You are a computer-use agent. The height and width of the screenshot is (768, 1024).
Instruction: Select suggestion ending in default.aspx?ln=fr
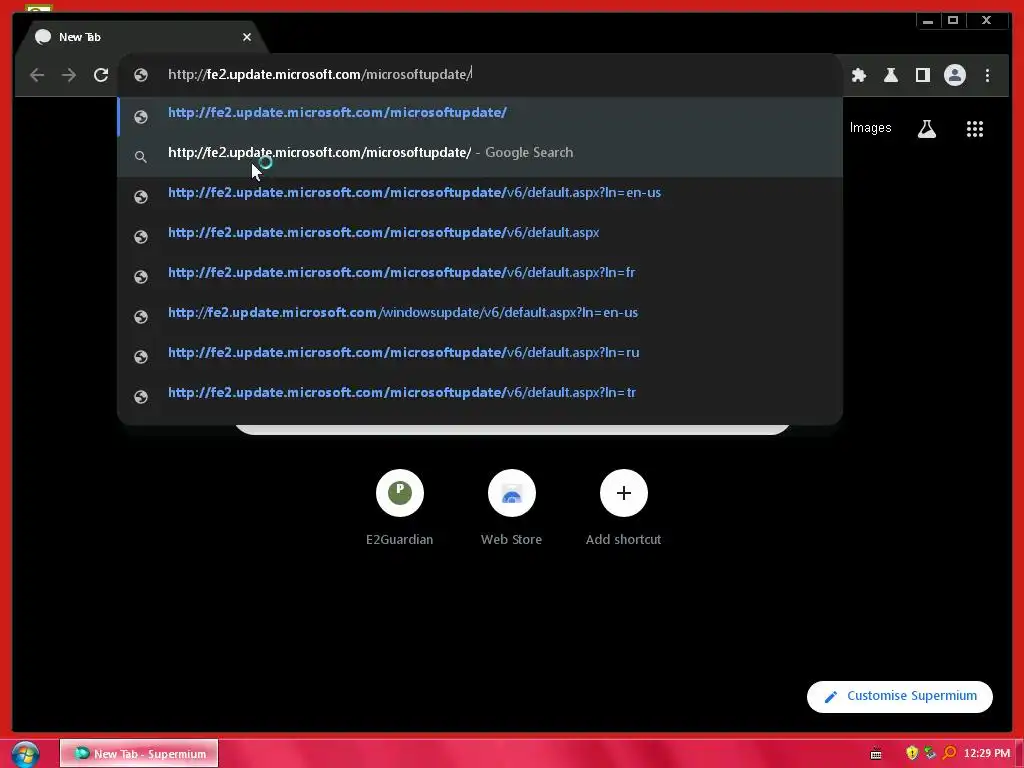pos(480,276)
